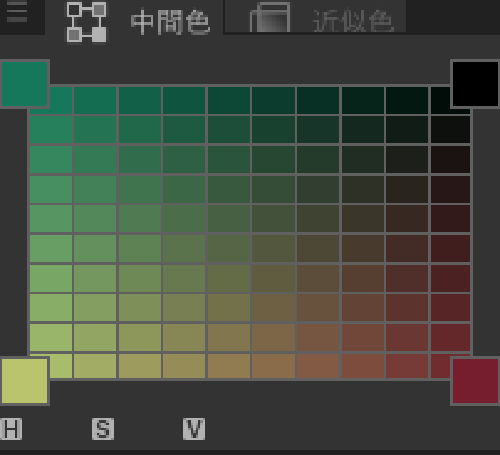Pick the second tile in bottom grid row
This screenshot has width=500, height=455.
[x=95, y=366]
